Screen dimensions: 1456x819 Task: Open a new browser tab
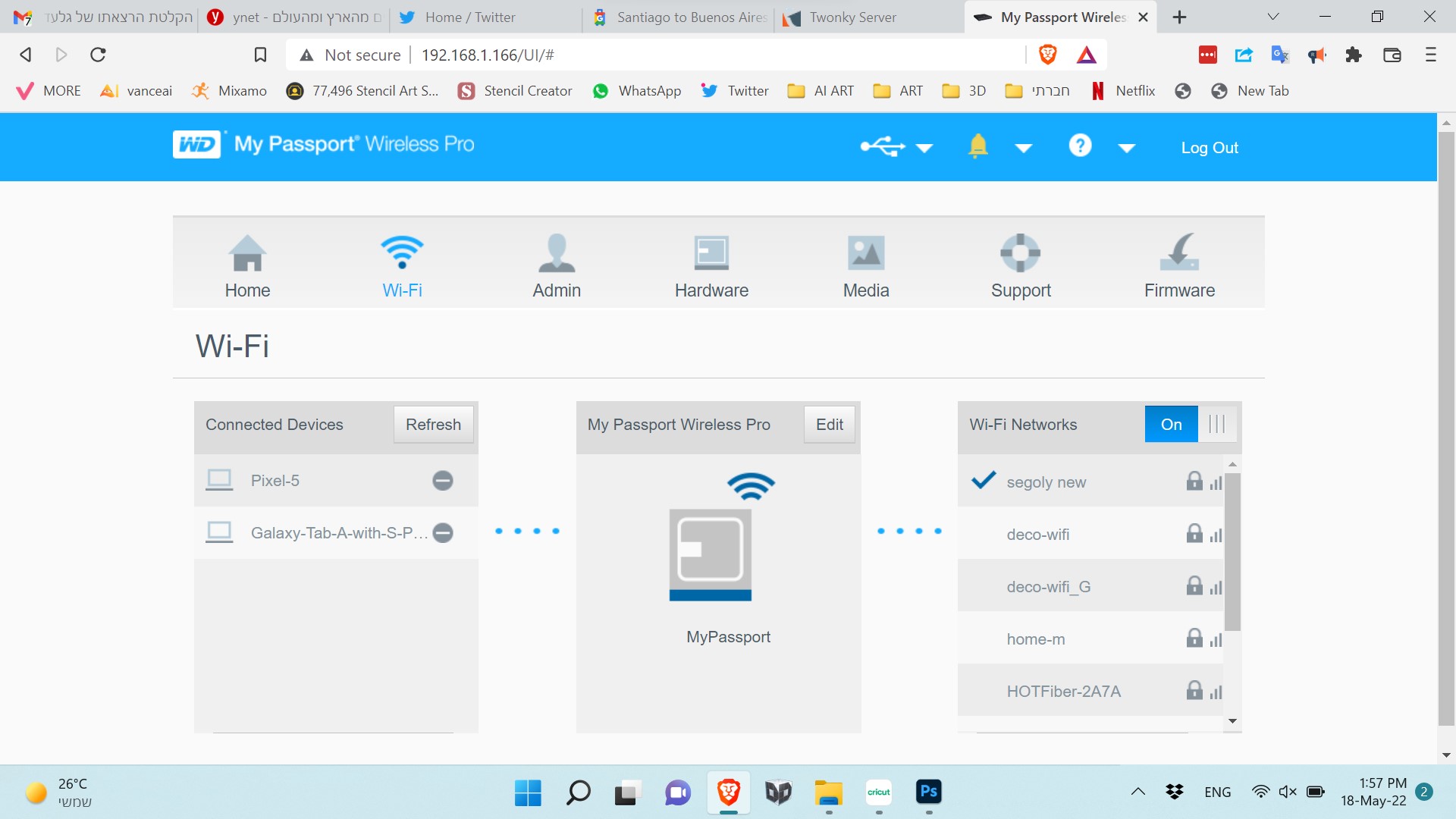pyautogui.click(x=1179, y=17)
